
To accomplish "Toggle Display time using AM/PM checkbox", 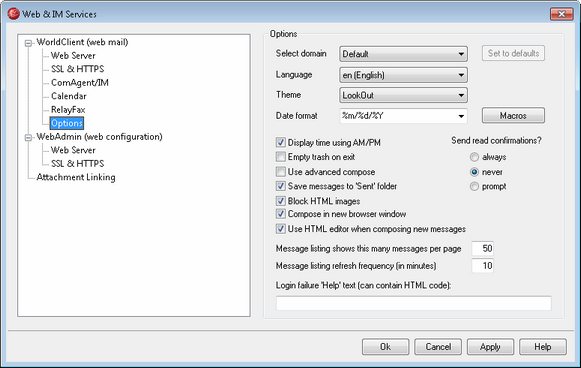I will tap(280, 142).
